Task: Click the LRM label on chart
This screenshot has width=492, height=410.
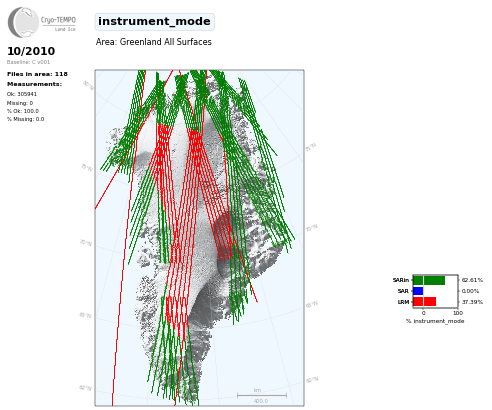Action: point(403,302)
